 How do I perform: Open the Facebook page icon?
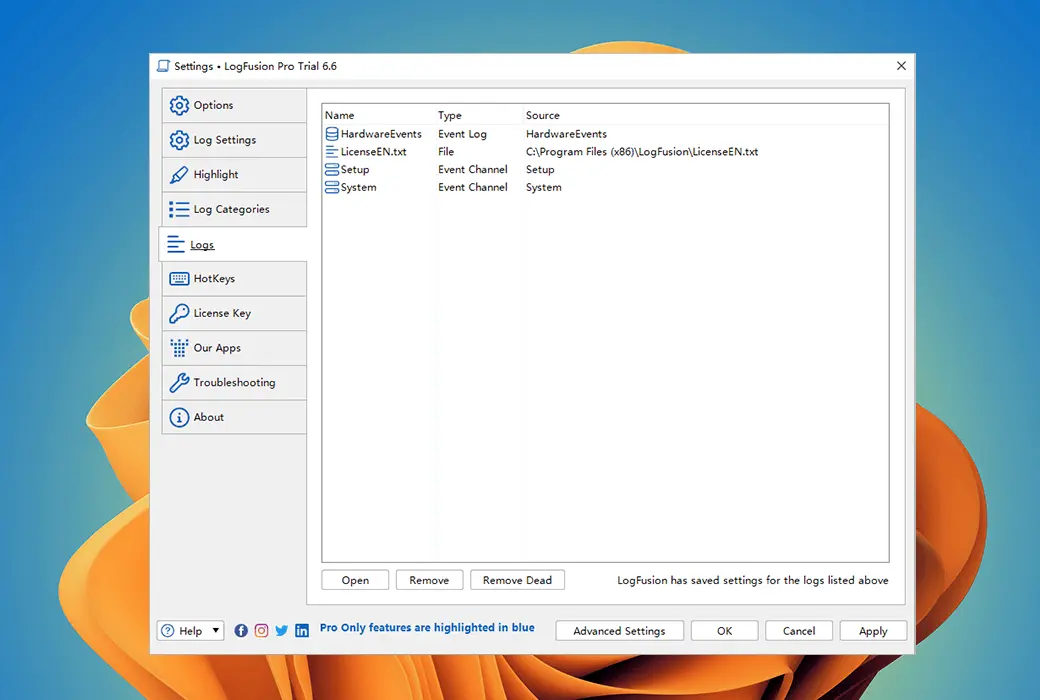coord(241,630)
